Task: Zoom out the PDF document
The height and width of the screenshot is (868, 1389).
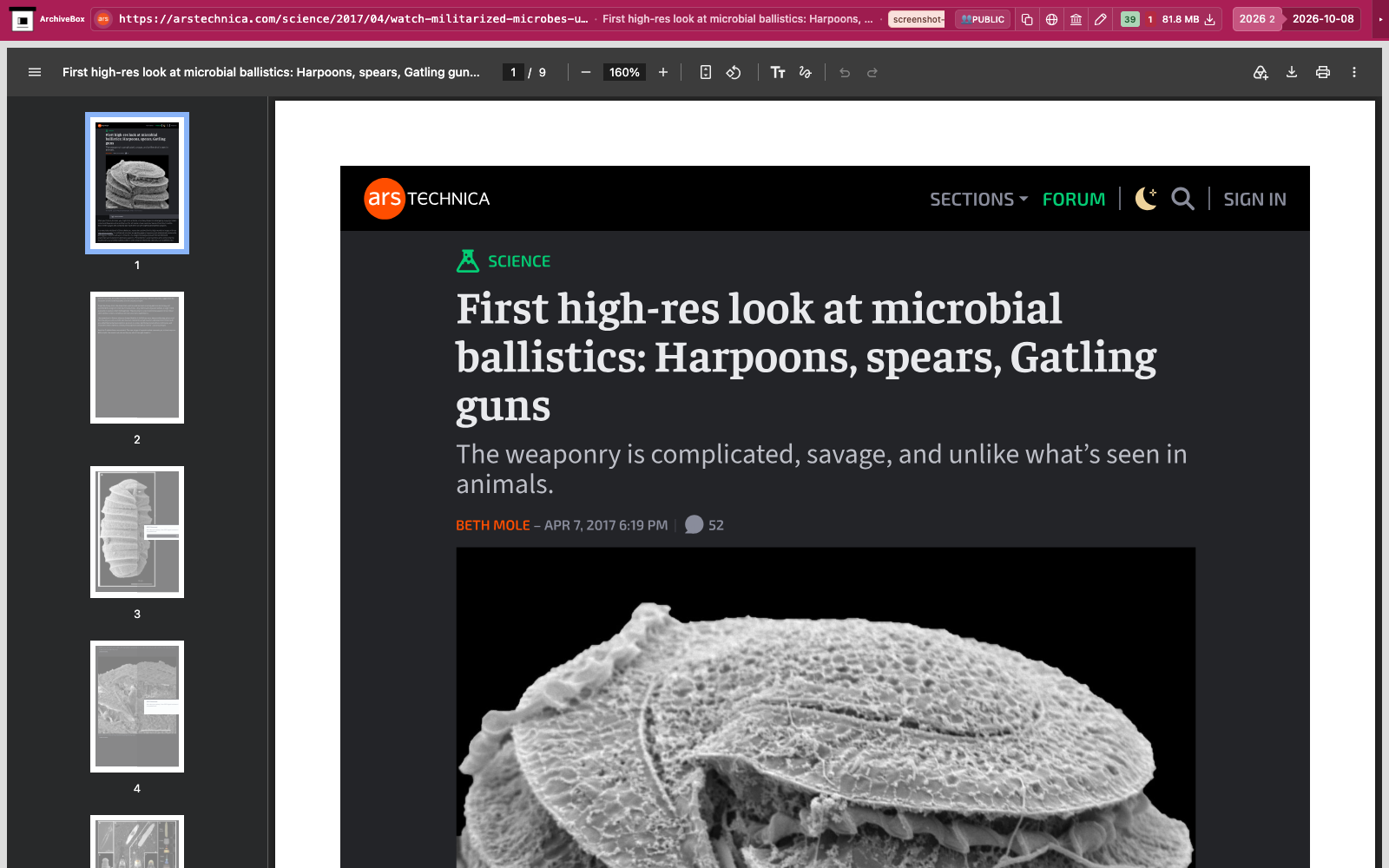Action: click(x=586, y=72)
